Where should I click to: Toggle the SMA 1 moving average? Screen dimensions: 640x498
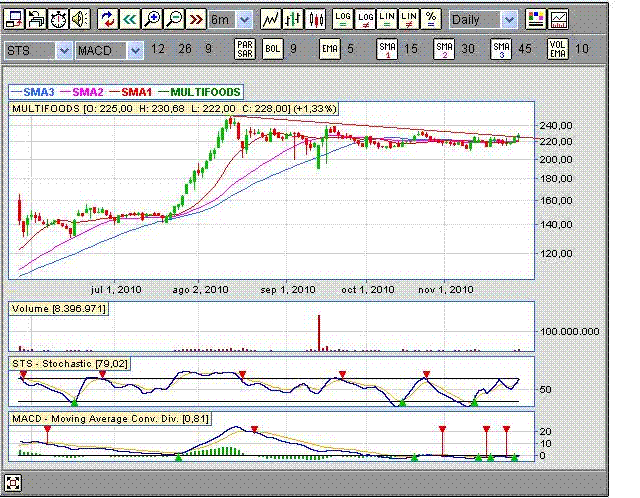(387, 49)
